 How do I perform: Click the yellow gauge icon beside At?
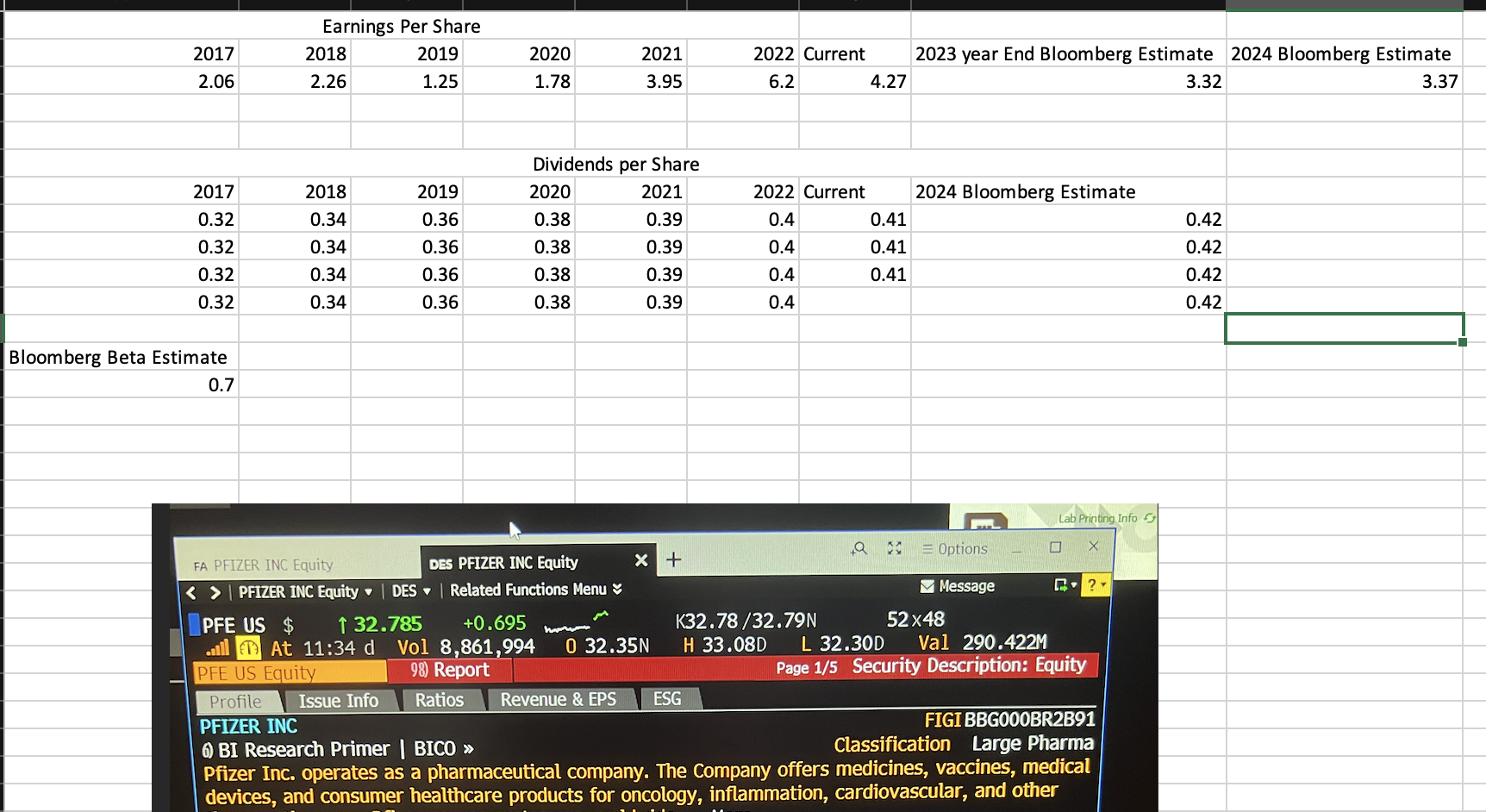(x=249, y=647)
